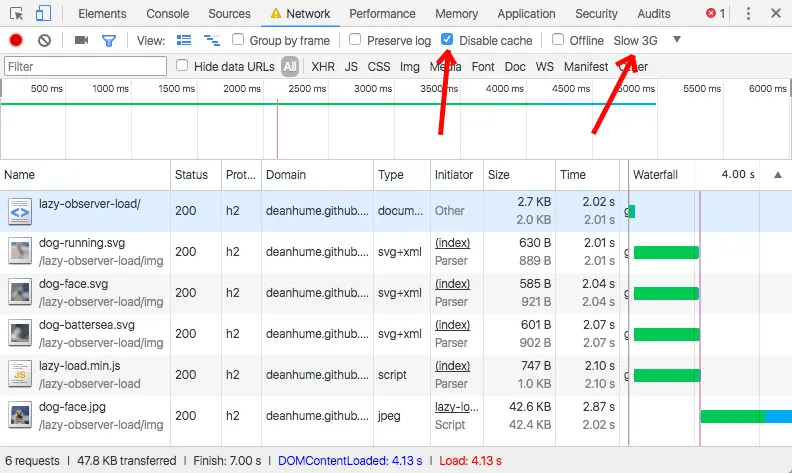Click the dog-battersea.svg thumbnail icon
Viewport: 792px width, 473px height.
(x=20, y=334)
